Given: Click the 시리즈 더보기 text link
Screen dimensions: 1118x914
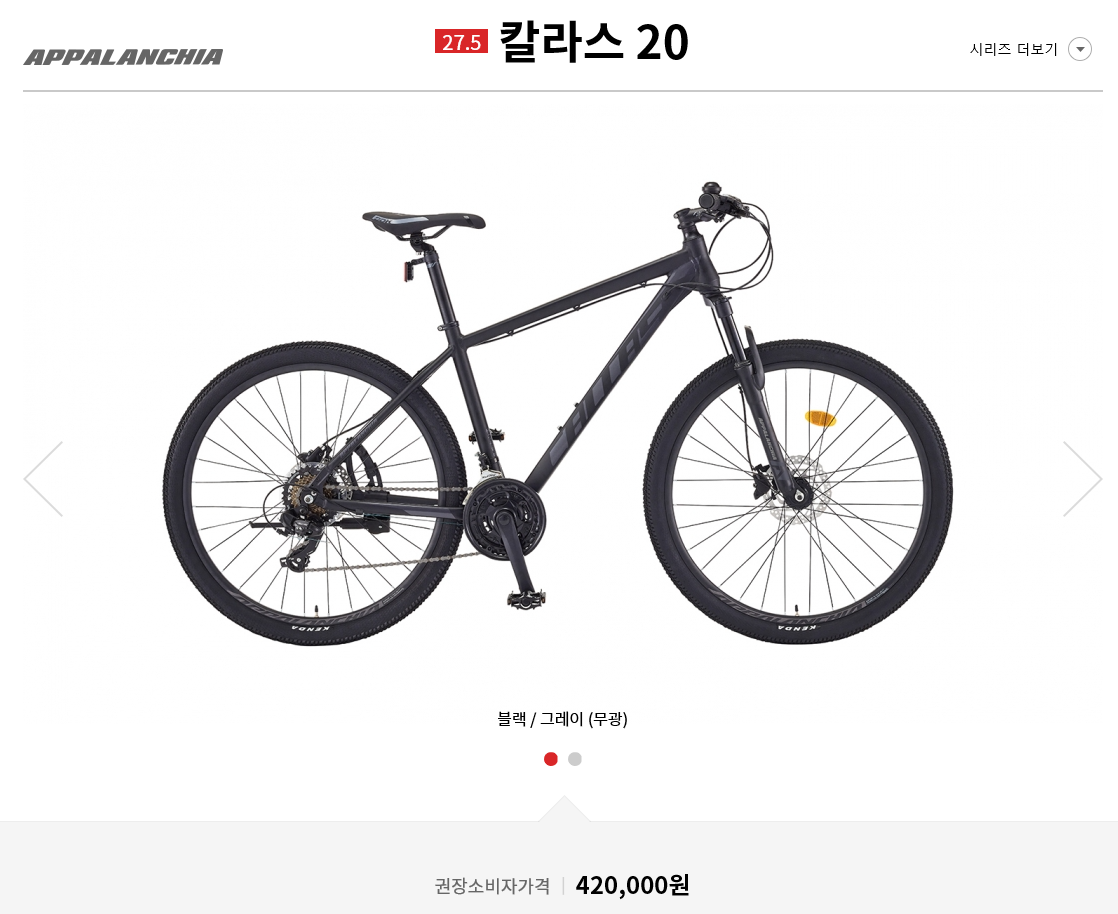Looking at the screenshot, I should pos(1013,49).
